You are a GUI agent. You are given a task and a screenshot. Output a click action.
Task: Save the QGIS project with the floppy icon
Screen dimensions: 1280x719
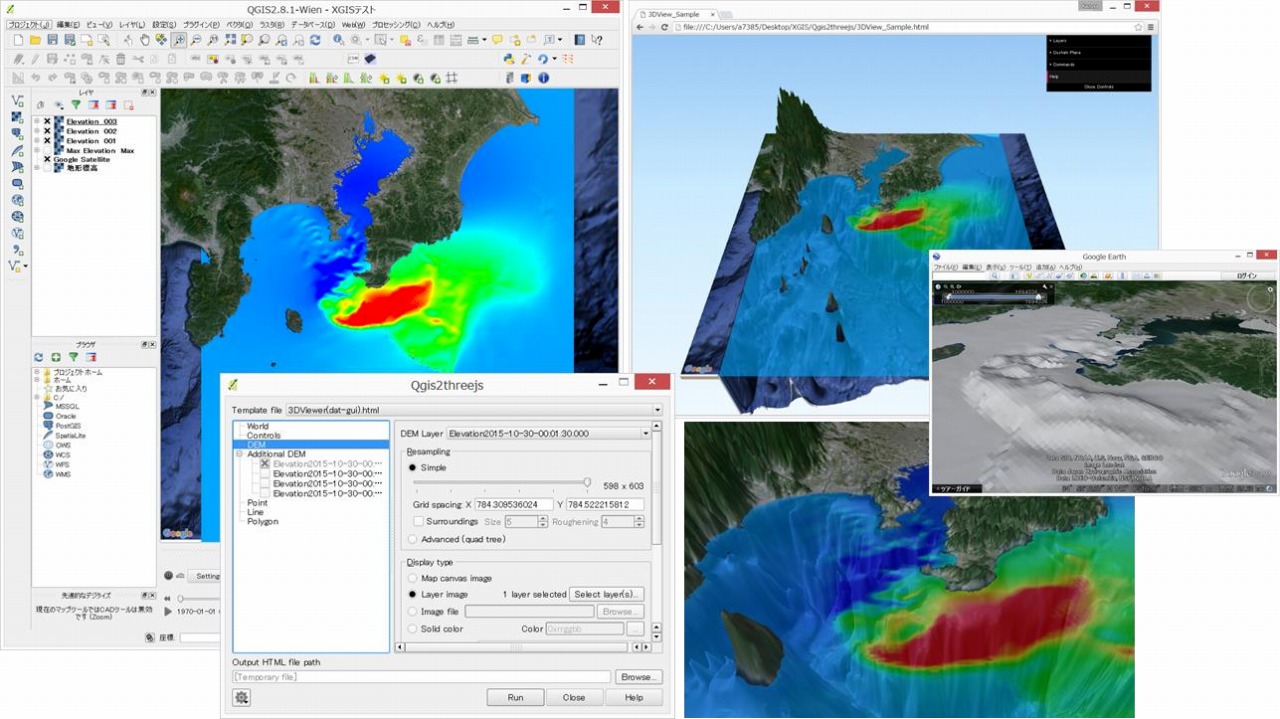(x=53, y=40)
